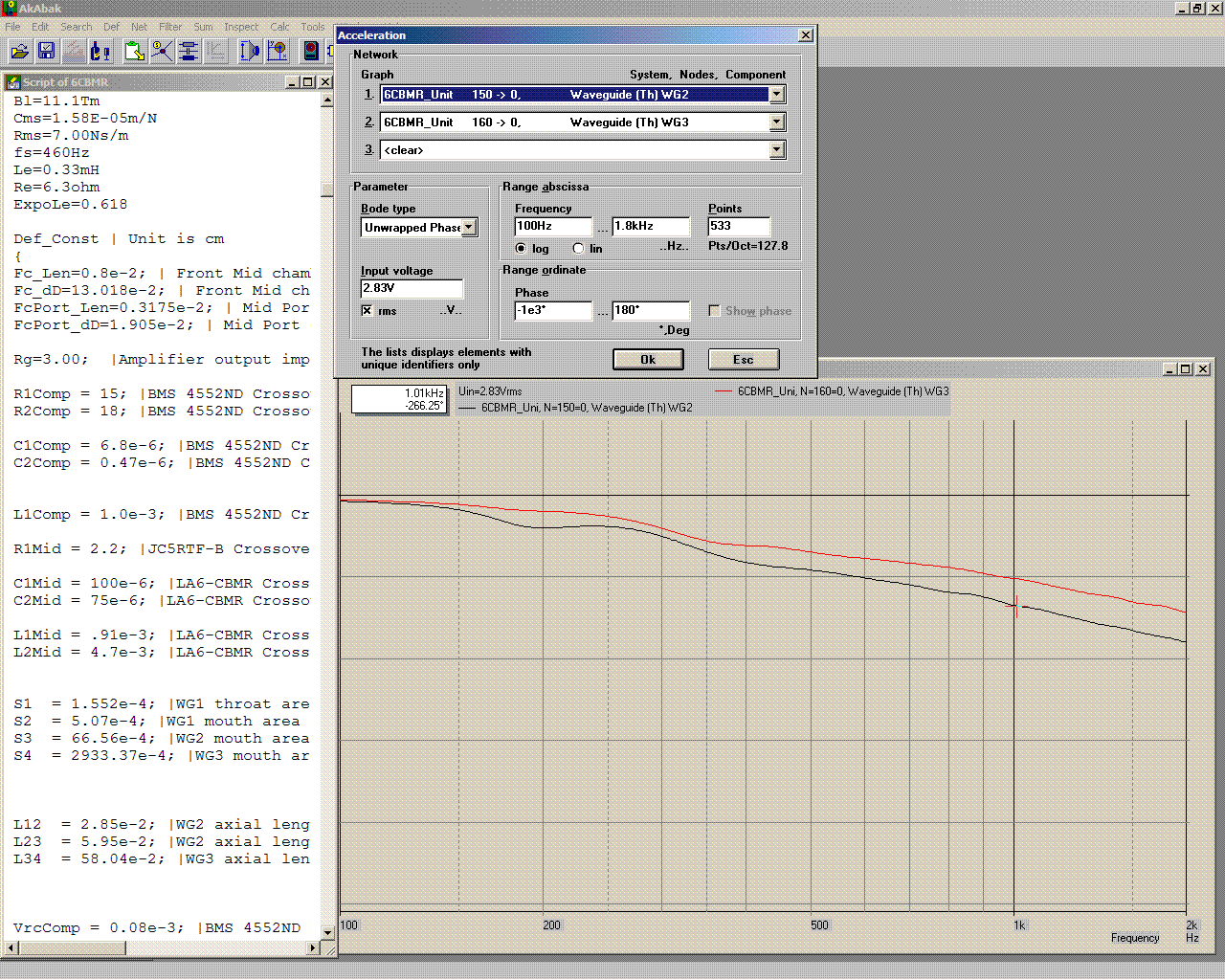Open graph 2 Waveguide WG3 dropdown
This screenshot has width=1225, height=980.
(777, 122)
